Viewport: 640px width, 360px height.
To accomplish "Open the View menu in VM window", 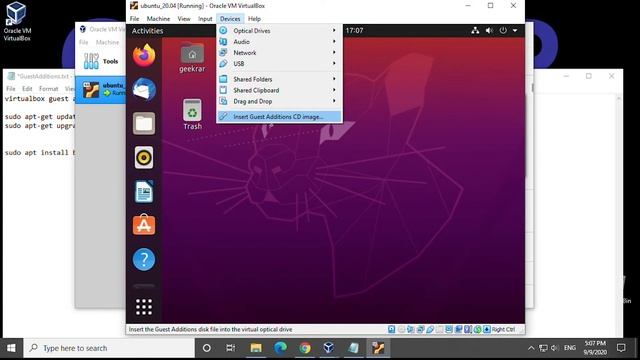I will 184,19.
